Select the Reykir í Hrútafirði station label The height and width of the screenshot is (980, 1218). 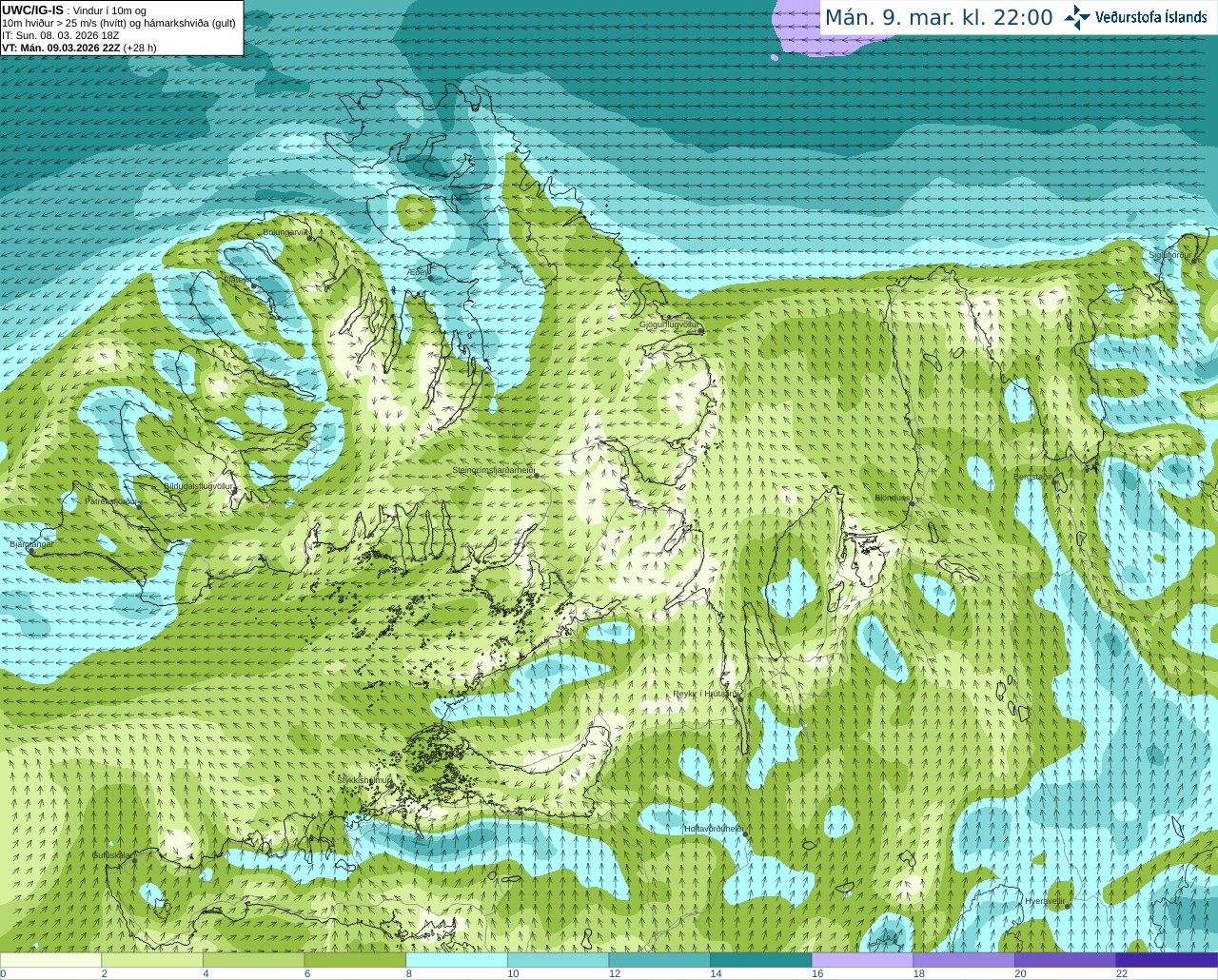pyautogui.click(x=706, y=694)
